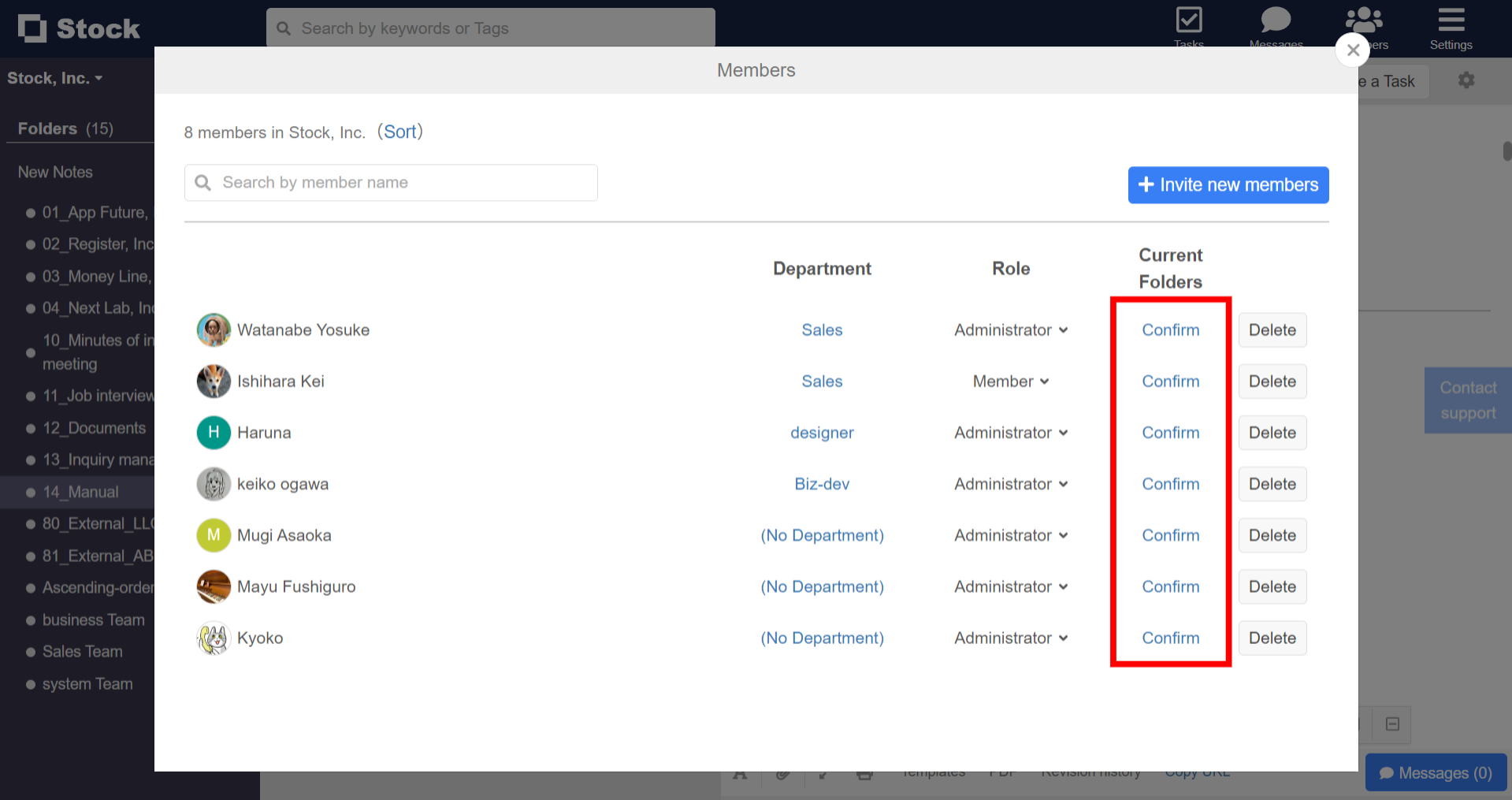The width and height of the screenshot is (1512, 800).
Task: Select the 12_Documents folder
Action: point(94,428)
